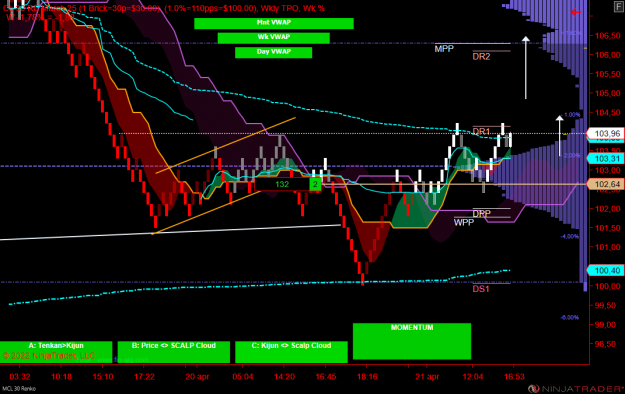This screenshot has width=625, height=394.
Task: Click the 101,00 price axis label
Action: [607, 247]
